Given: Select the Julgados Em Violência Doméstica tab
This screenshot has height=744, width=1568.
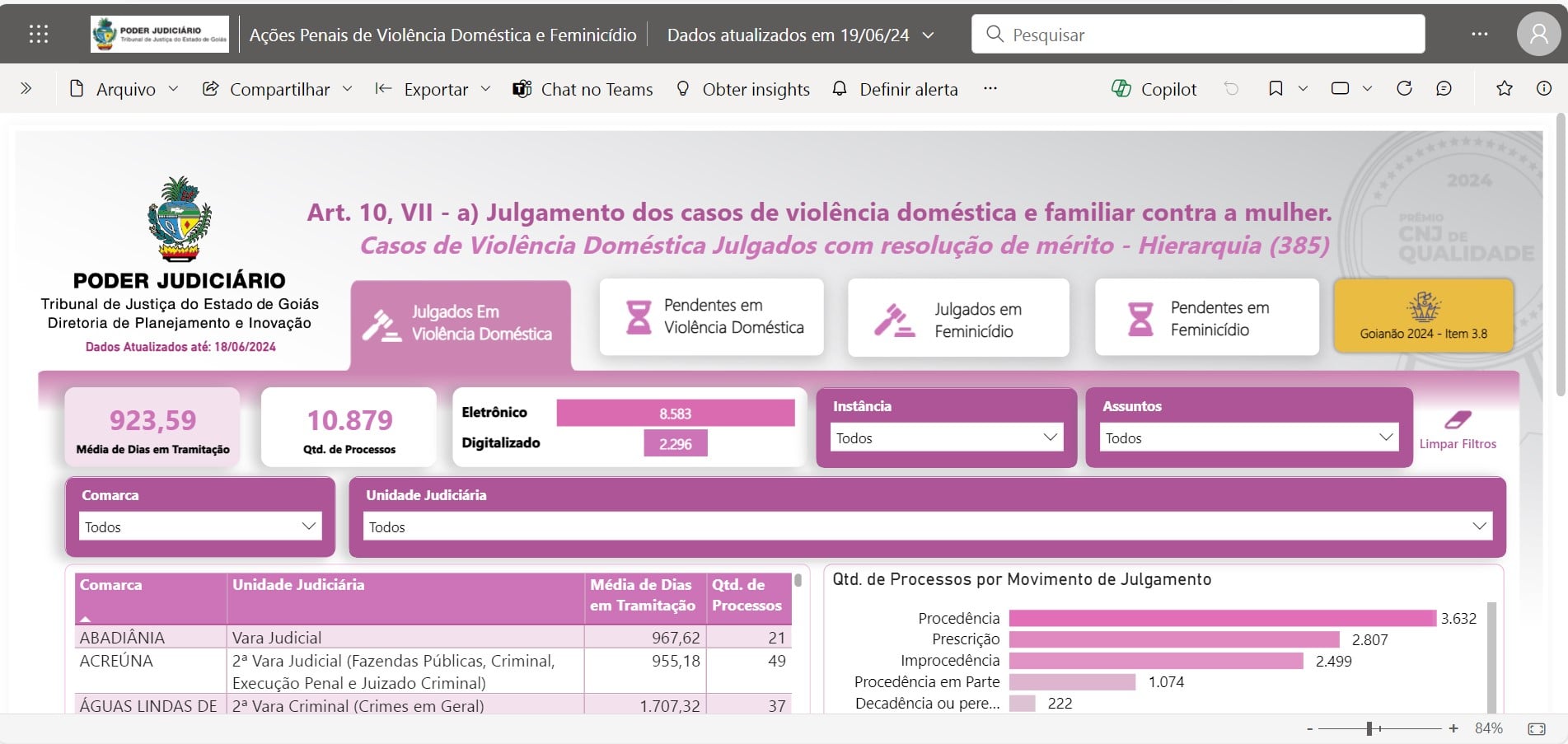Looking at the screenshot, I should (461, 324).
